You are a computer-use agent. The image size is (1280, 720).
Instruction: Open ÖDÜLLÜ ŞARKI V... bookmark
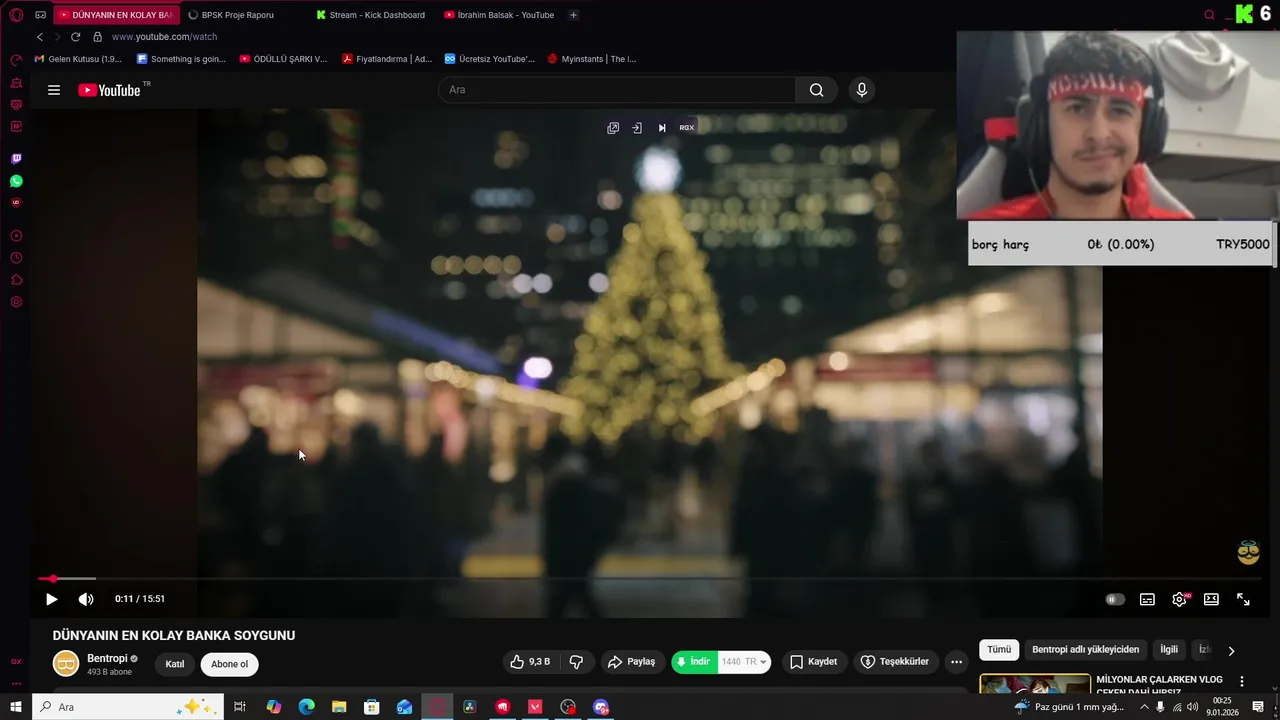(283, 59)
